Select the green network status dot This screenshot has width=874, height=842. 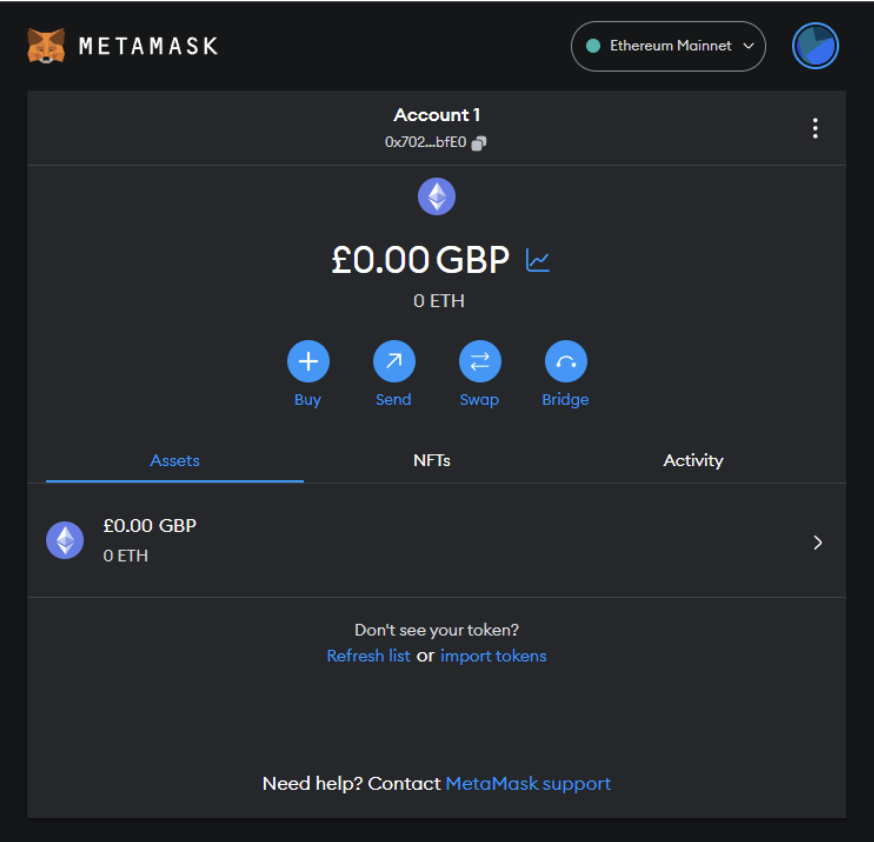[x=592, y=46]
